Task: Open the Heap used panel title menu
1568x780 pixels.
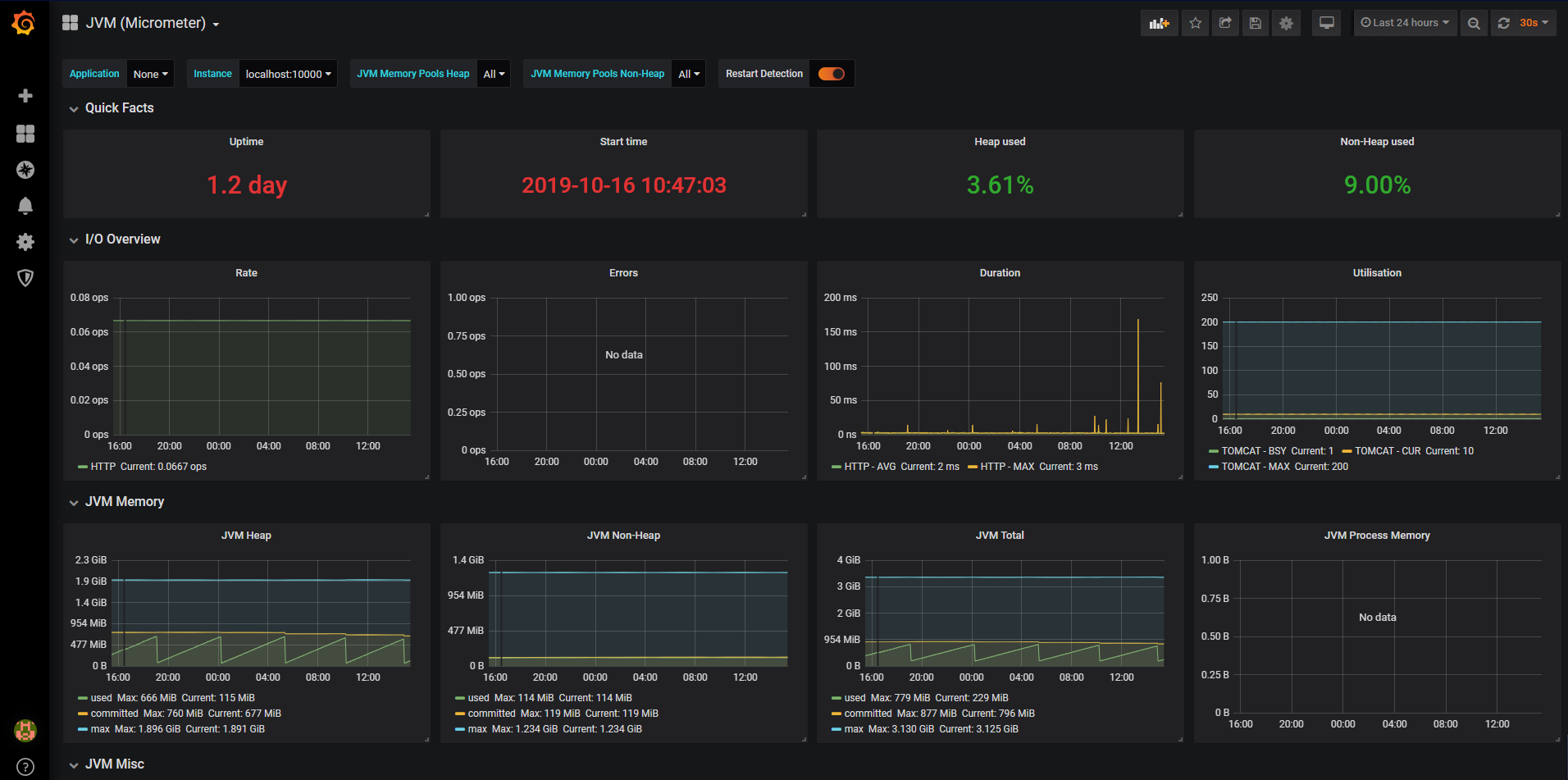Action: coord(1000,142)
